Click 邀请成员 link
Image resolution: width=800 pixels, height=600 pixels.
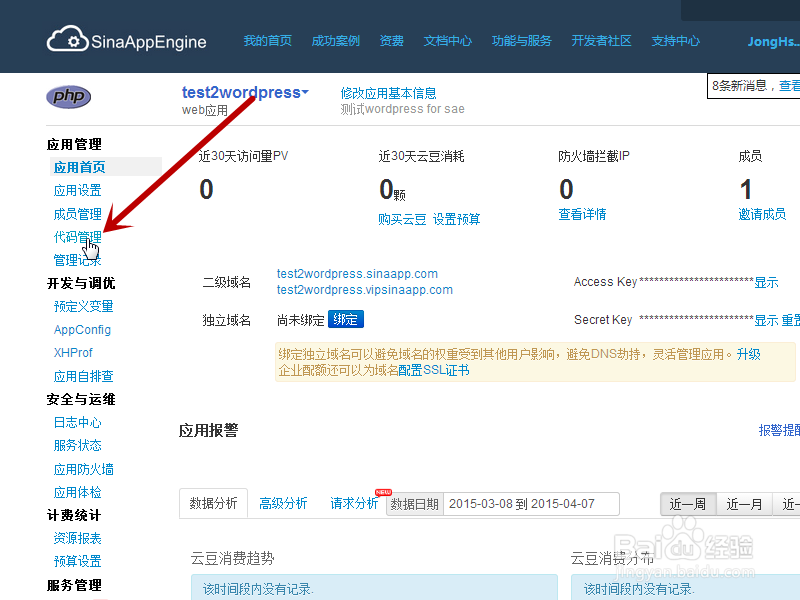coord(762,214)
